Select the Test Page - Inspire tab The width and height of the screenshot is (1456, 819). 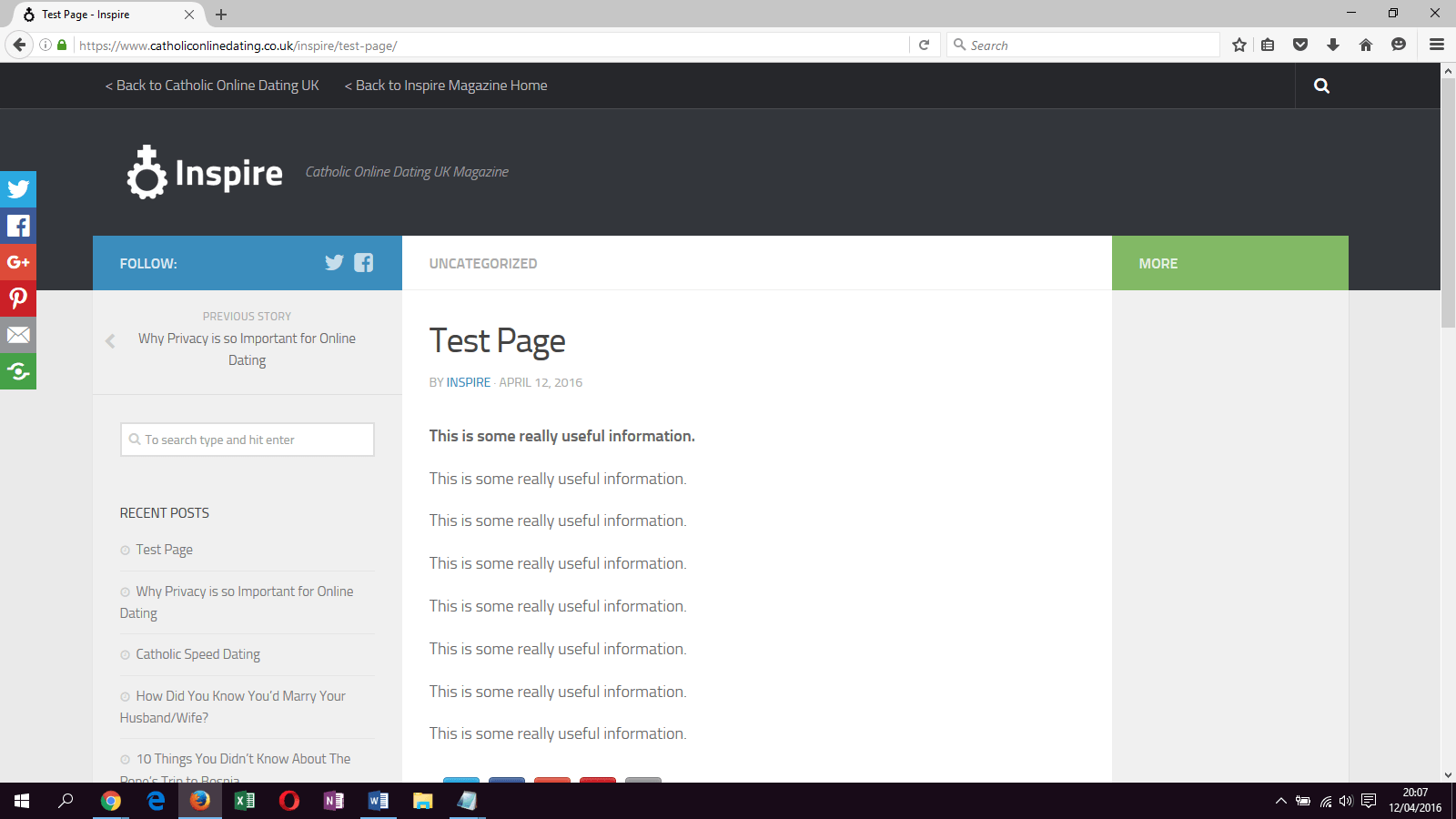pyautogui.click(x=107, y=15)
